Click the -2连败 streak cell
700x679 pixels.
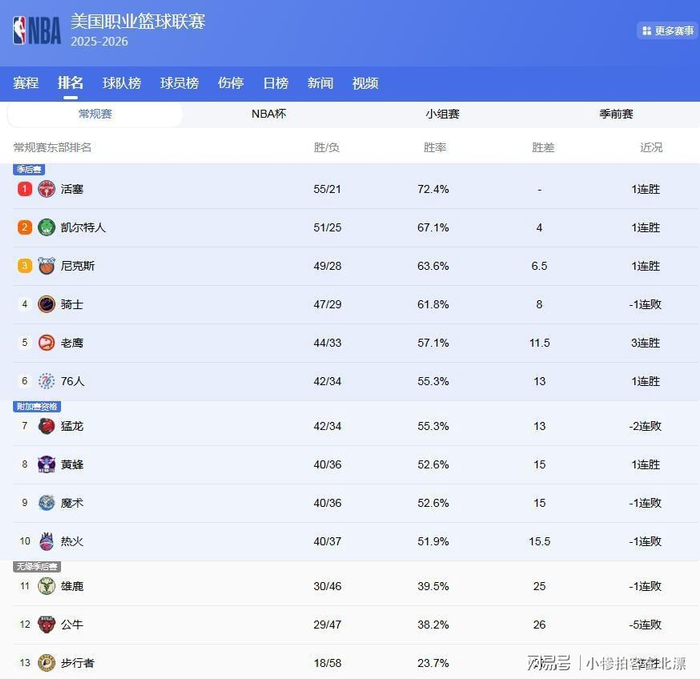[645, 426]
